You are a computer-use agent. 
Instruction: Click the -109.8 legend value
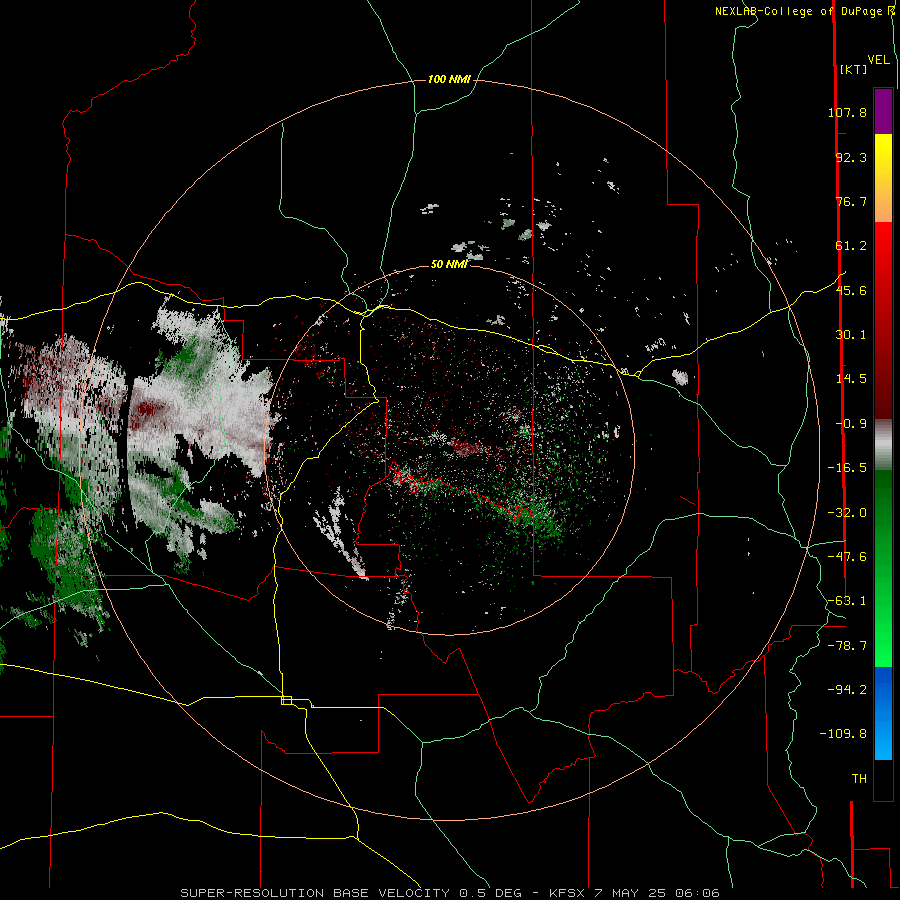pyautogui.click(x=843, y=734)
